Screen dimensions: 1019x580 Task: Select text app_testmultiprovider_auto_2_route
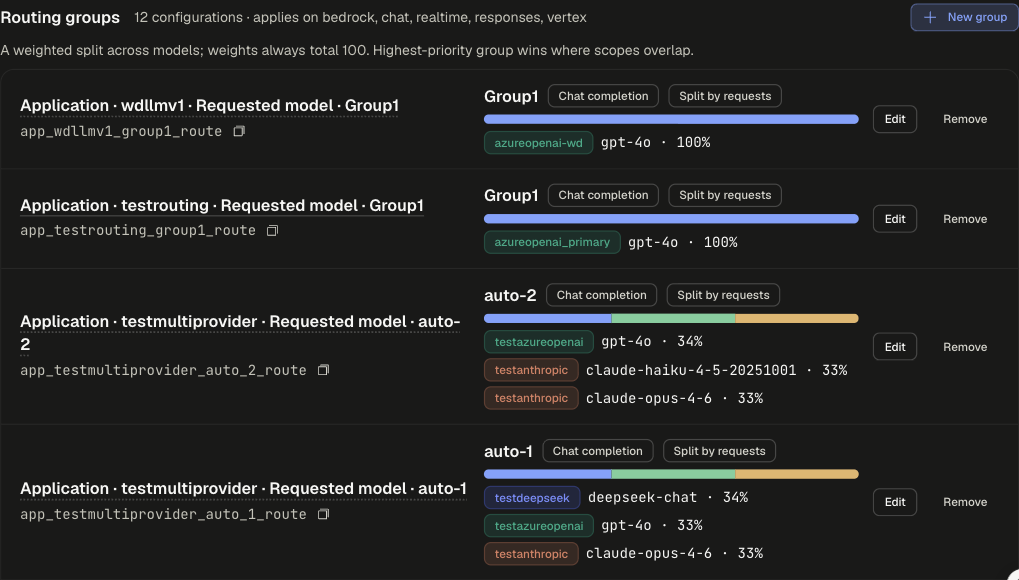(163, 371)
